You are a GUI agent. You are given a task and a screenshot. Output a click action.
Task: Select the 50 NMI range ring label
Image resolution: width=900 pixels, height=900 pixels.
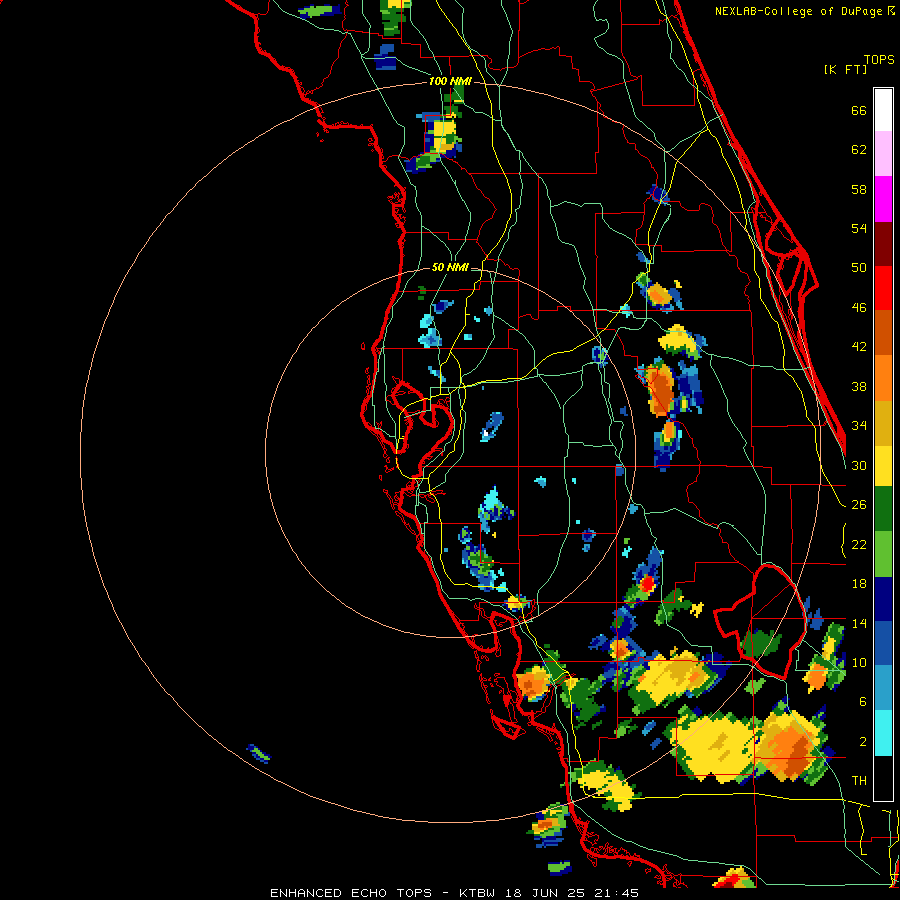[x=450, y=267]
